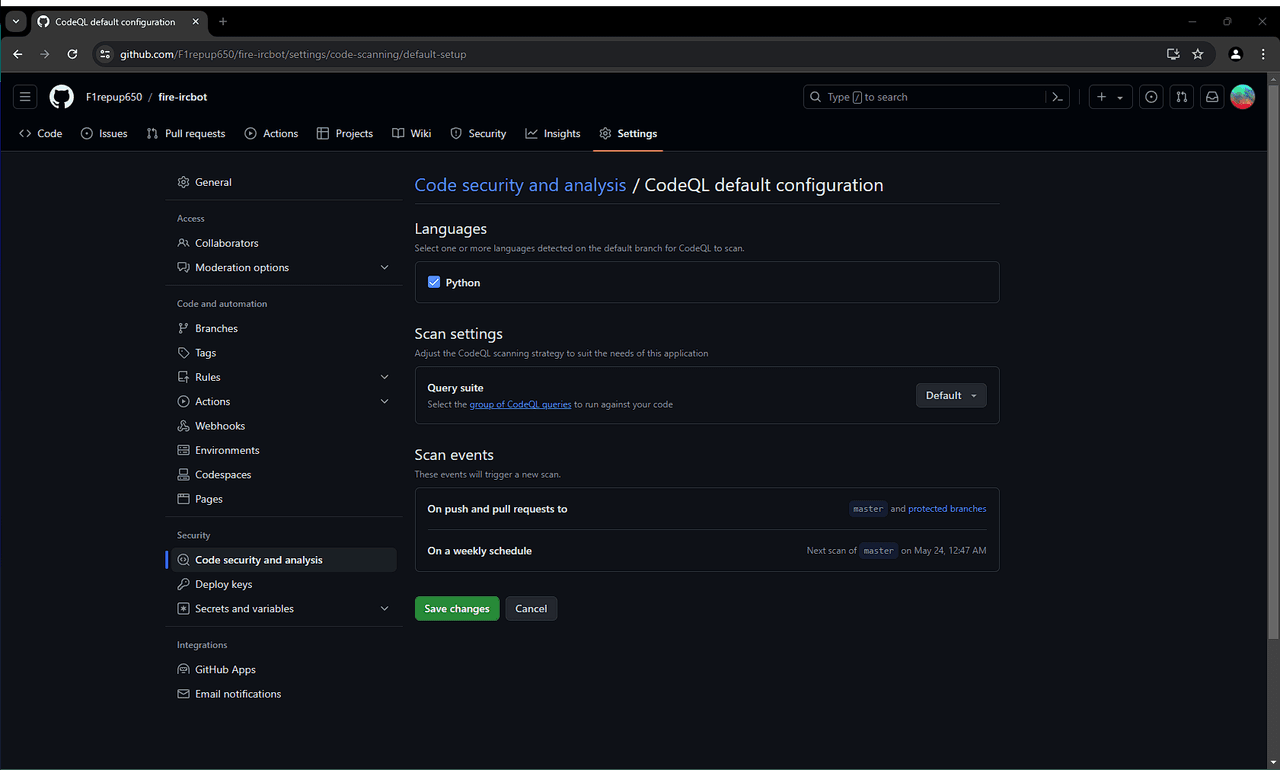Click the pull requests icon in header
Image resolution: width=1280 pixels, height=770 pixels.
click(x=1182, y=97)
